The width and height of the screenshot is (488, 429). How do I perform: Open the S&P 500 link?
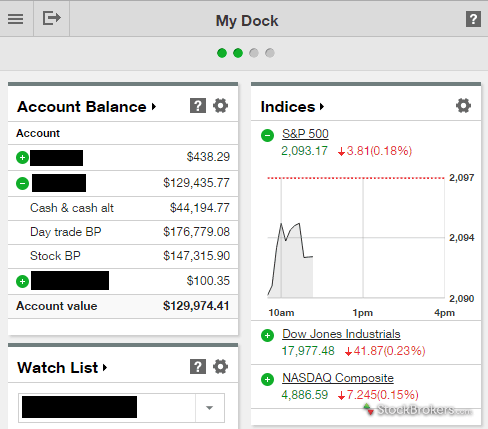305,134
